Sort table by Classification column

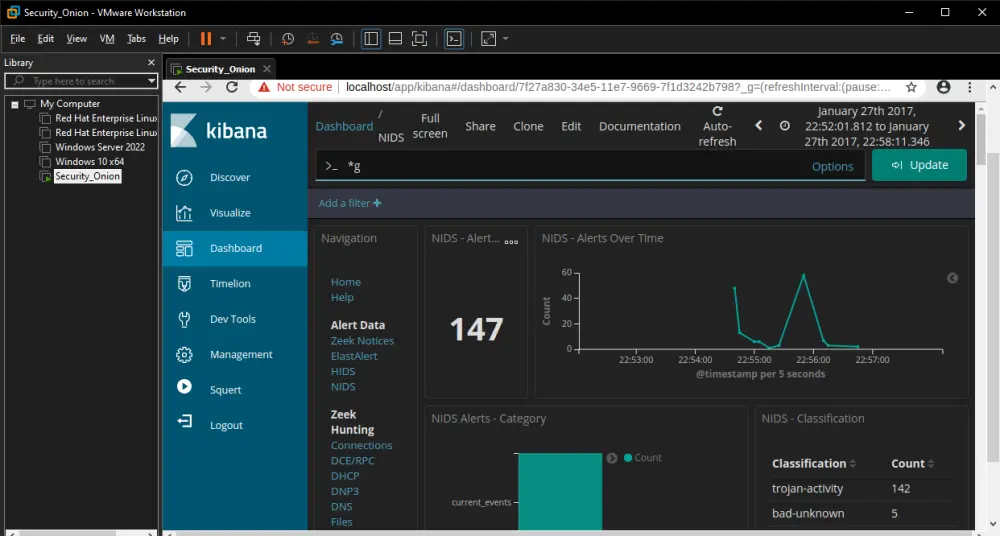[814, 464]
